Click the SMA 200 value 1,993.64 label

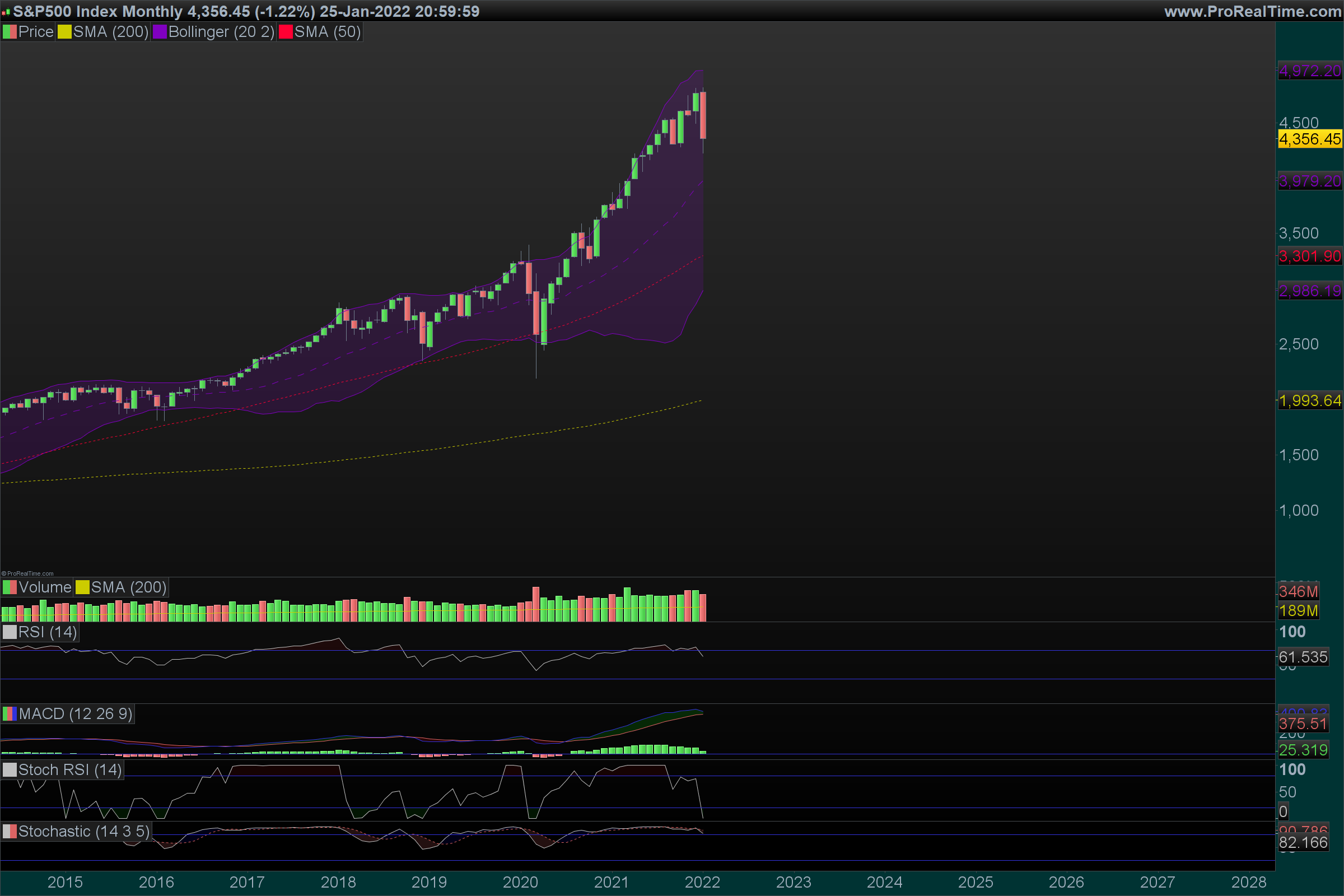tap(1309, 400)
